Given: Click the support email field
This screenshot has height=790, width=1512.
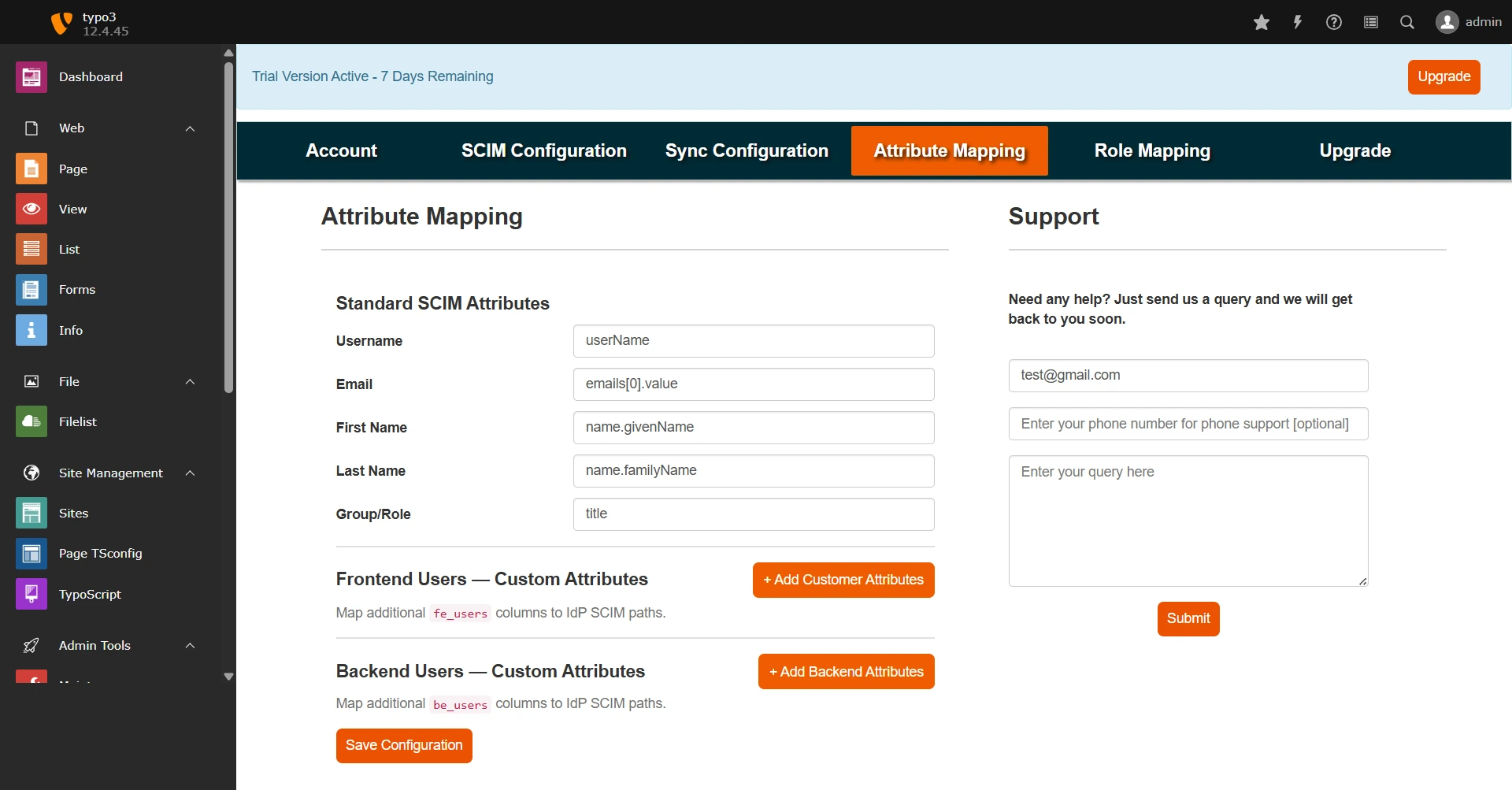Looking at the screenshot, I should click(x=1188, y=376).
